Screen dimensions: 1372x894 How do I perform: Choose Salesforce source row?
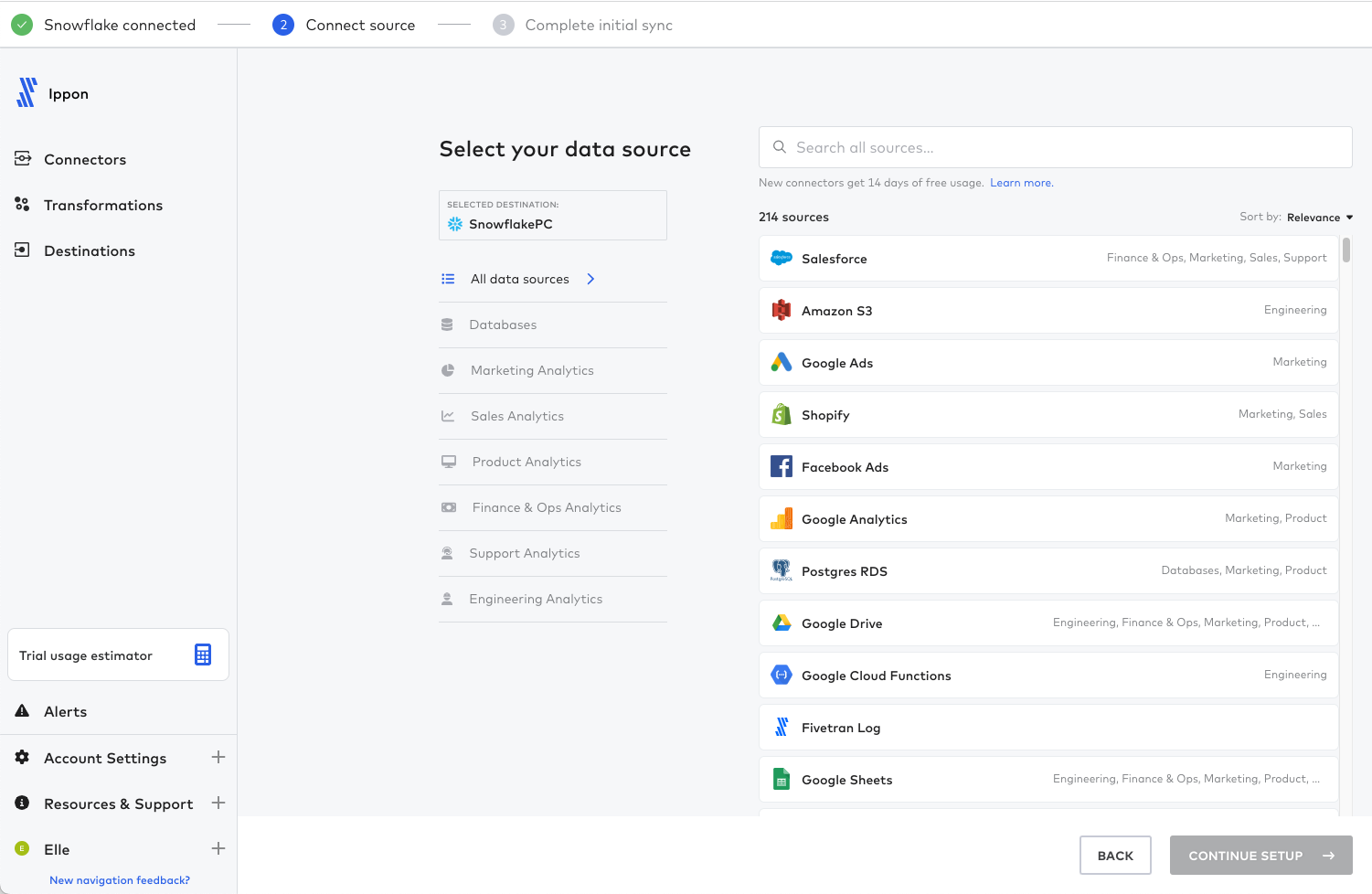tap(1048, 259)
